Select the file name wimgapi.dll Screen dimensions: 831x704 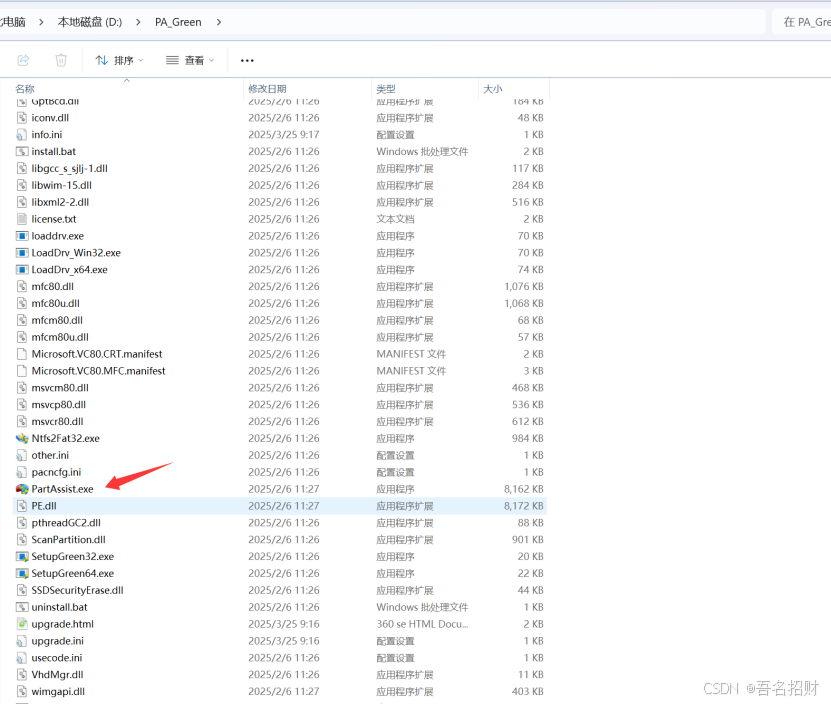point(58,692)
